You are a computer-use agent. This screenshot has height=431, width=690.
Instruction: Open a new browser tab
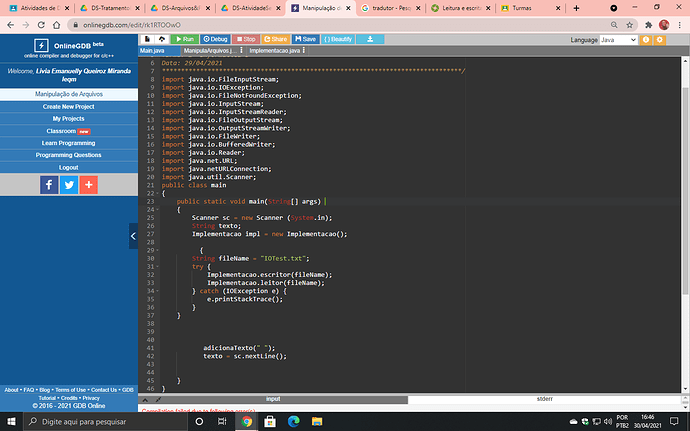pyautogui.click(x=576, y=8)
